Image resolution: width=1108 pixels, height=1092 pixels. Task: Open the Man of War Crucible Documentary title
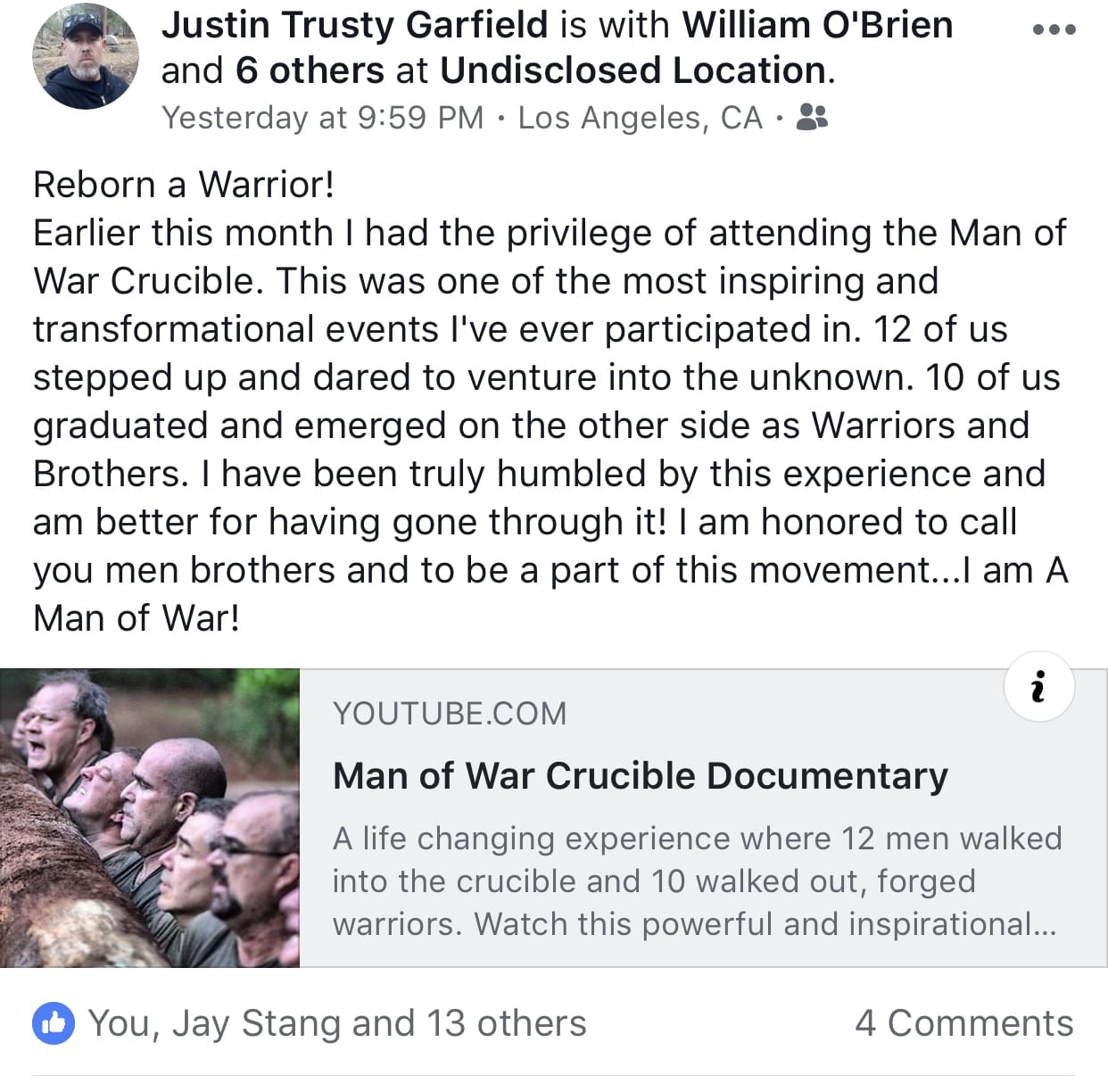(640, 775)
